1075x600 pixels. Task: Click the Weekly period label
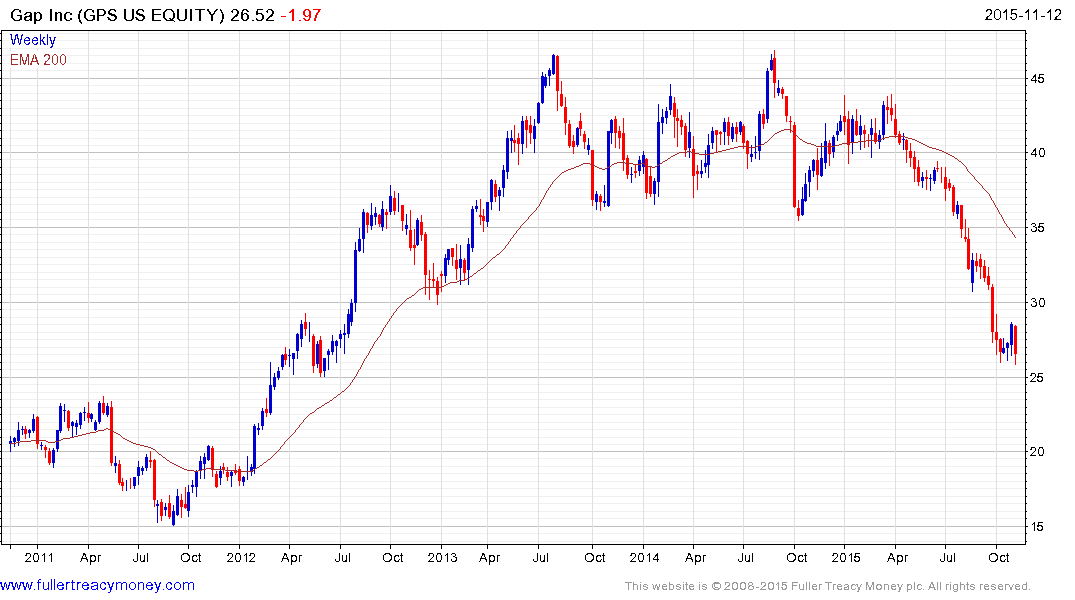click(x=32, y=40)
